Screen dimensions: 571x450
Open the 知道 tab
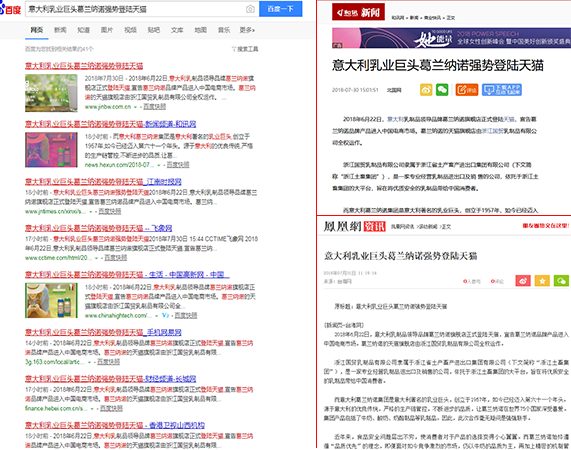83,30
